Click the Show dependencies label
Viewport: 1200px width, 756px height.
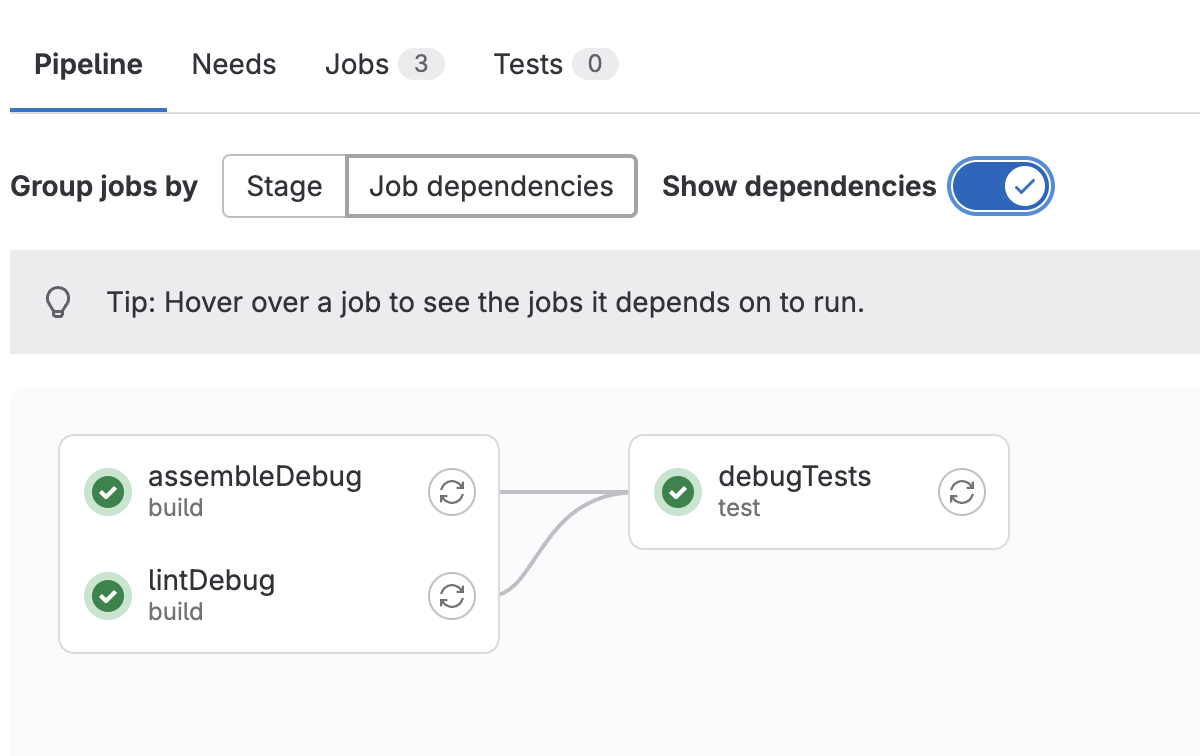799,186
